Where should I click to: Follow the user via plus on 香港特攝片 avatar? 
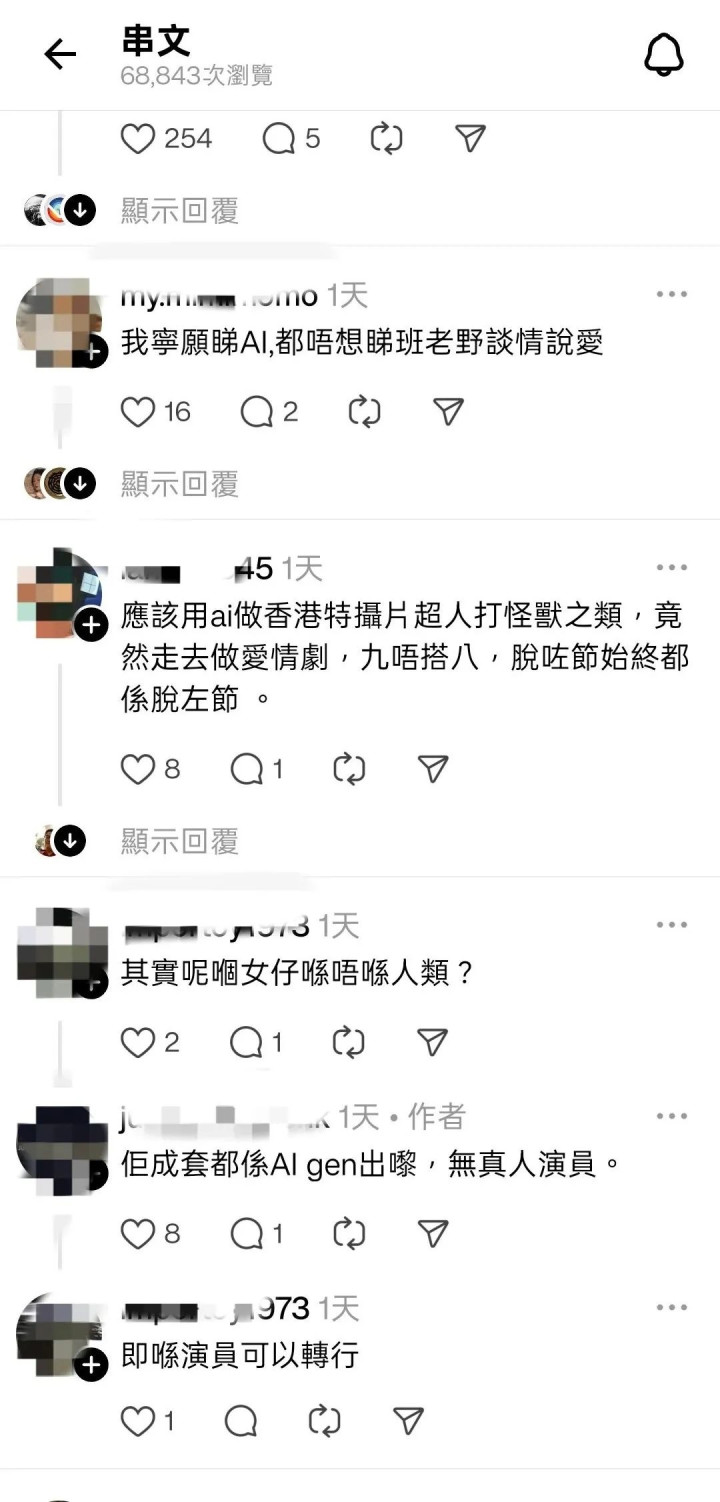91,625
